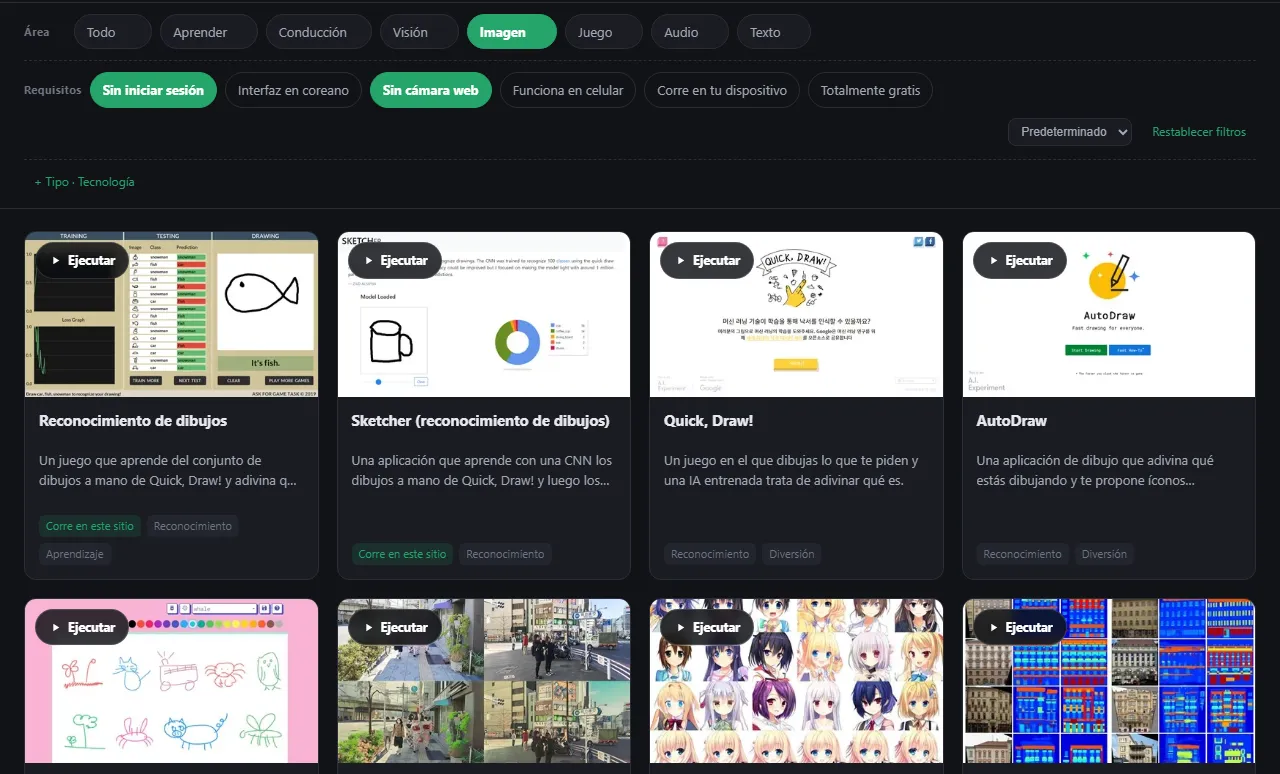Open the Sketcher (reconocimiento de dibujos) title

coord(480,421)
